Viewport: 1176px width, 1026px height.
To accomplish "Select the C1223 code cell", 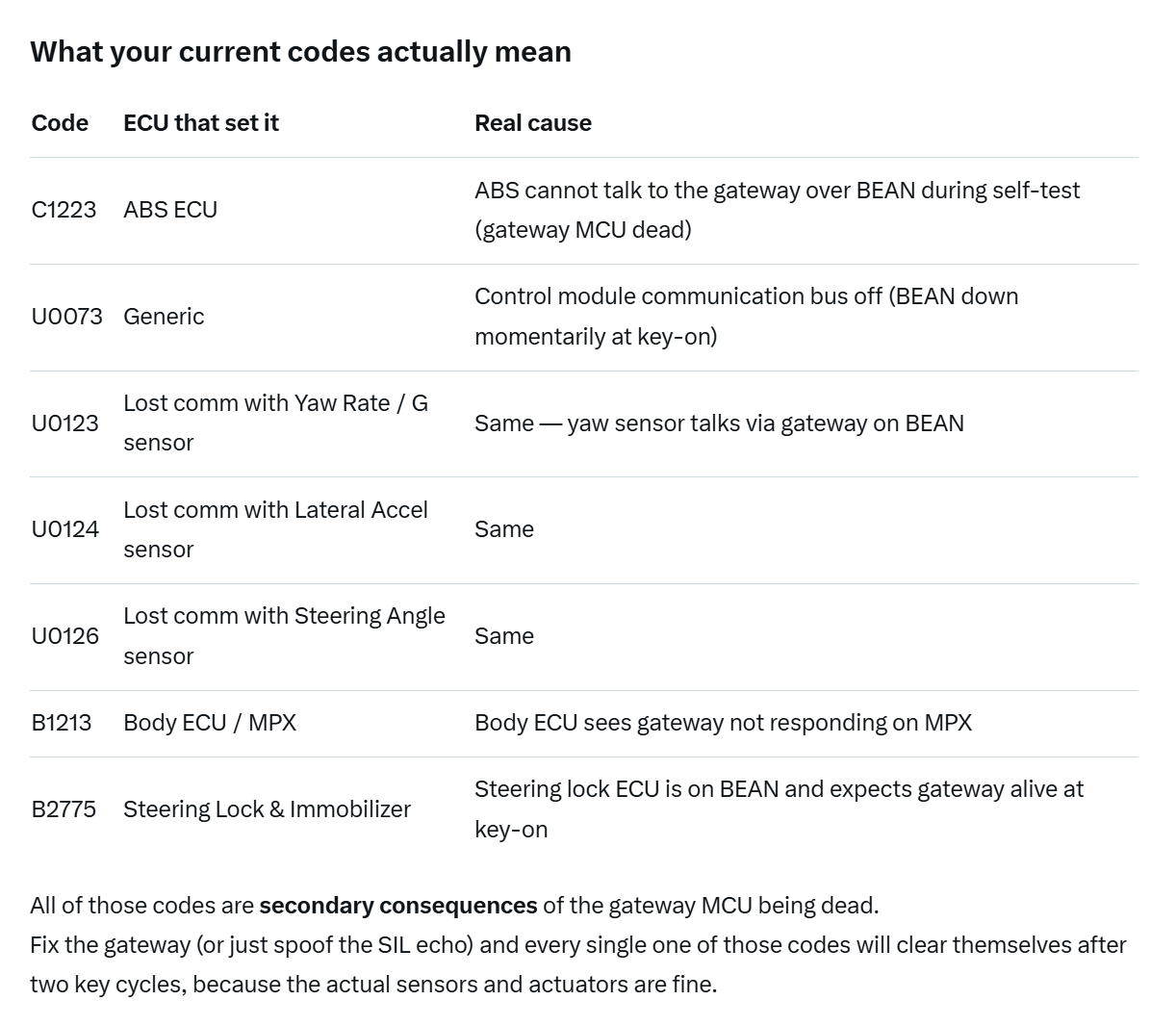I will click(x=64, y=210).
